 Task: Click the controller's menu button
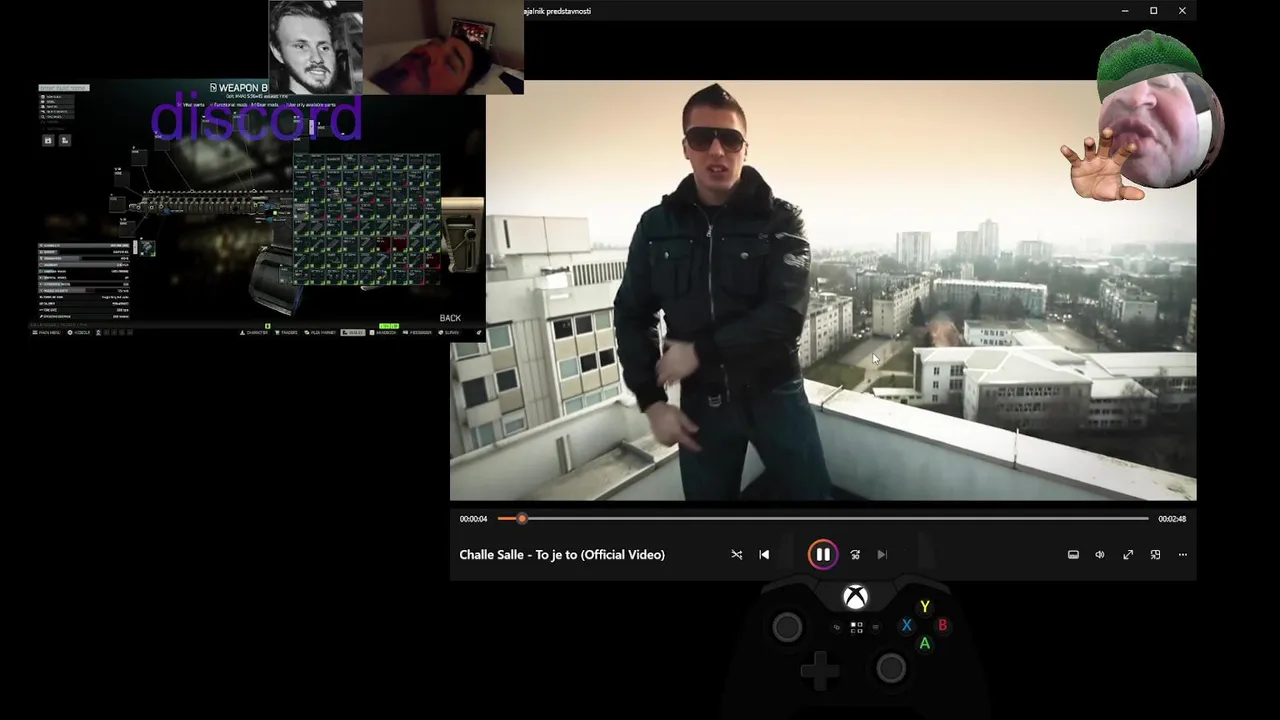(875, 628)
